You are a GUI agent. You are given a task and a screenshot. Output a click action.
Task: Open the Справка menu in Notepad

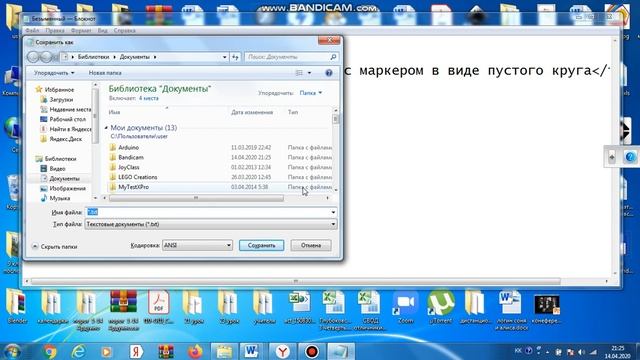(124, 31)
